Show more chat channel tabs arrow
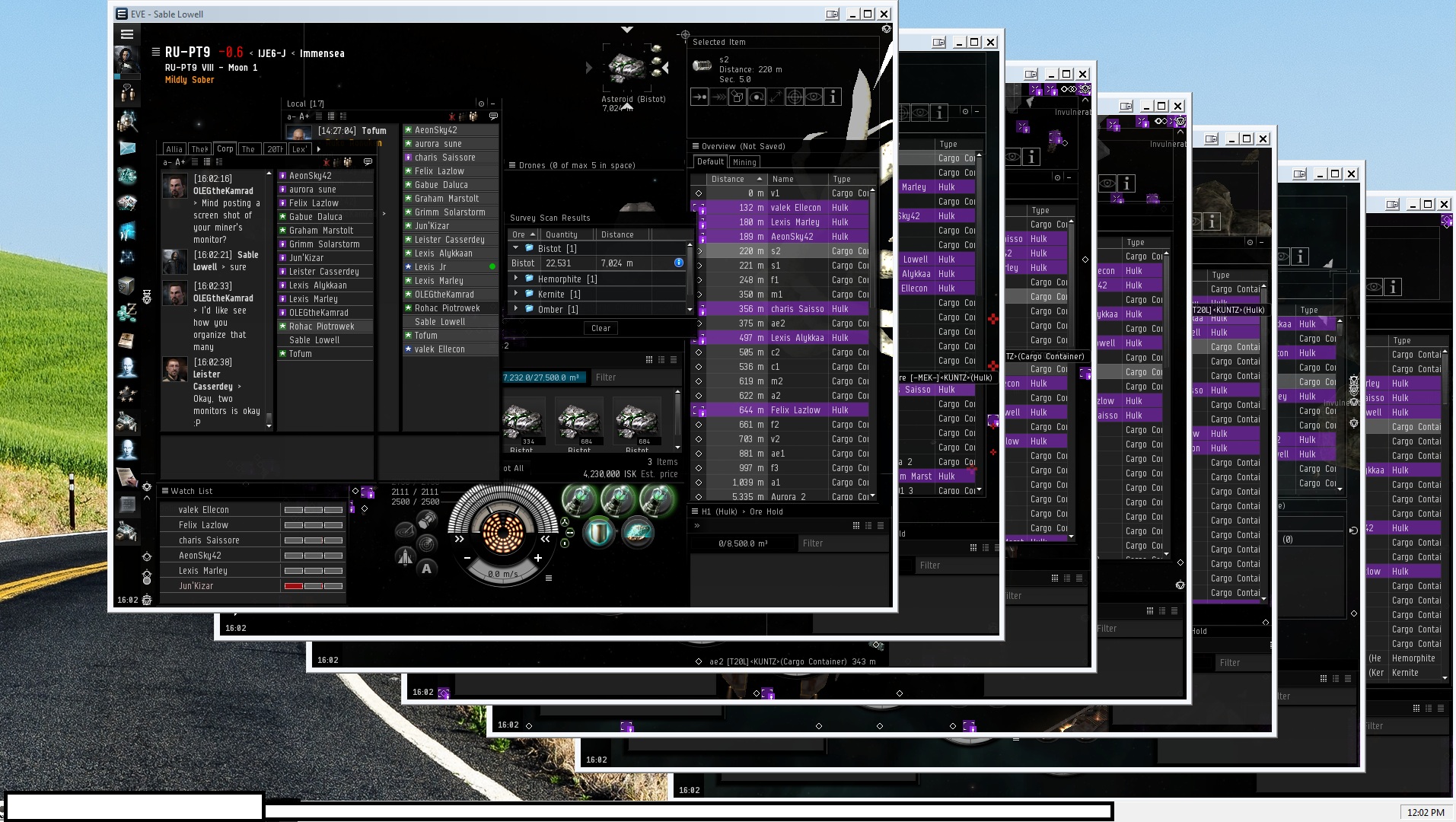The image size is (1456, 822). click(318, 149)
